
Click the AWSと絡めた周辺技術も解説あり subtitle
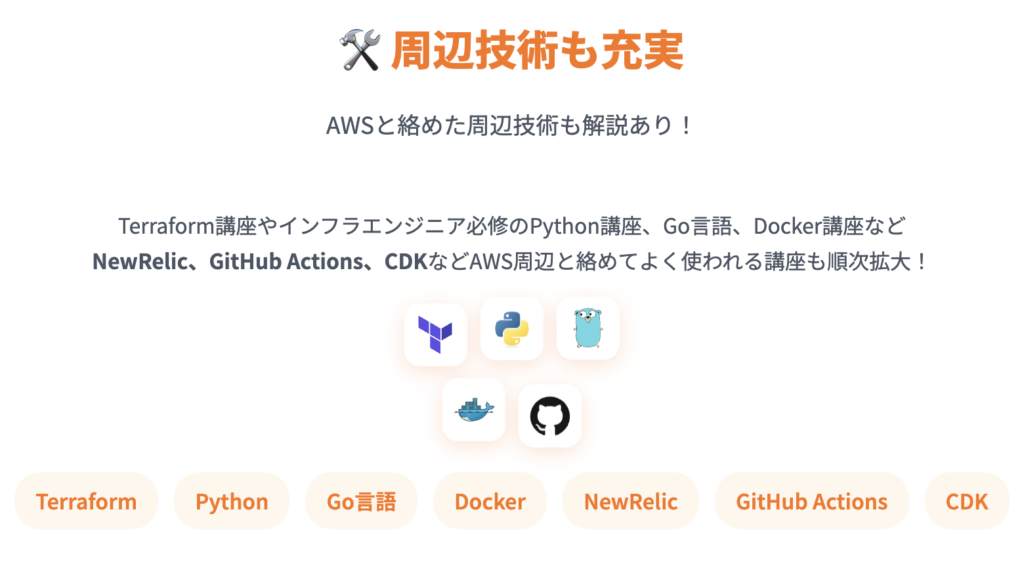511,127
